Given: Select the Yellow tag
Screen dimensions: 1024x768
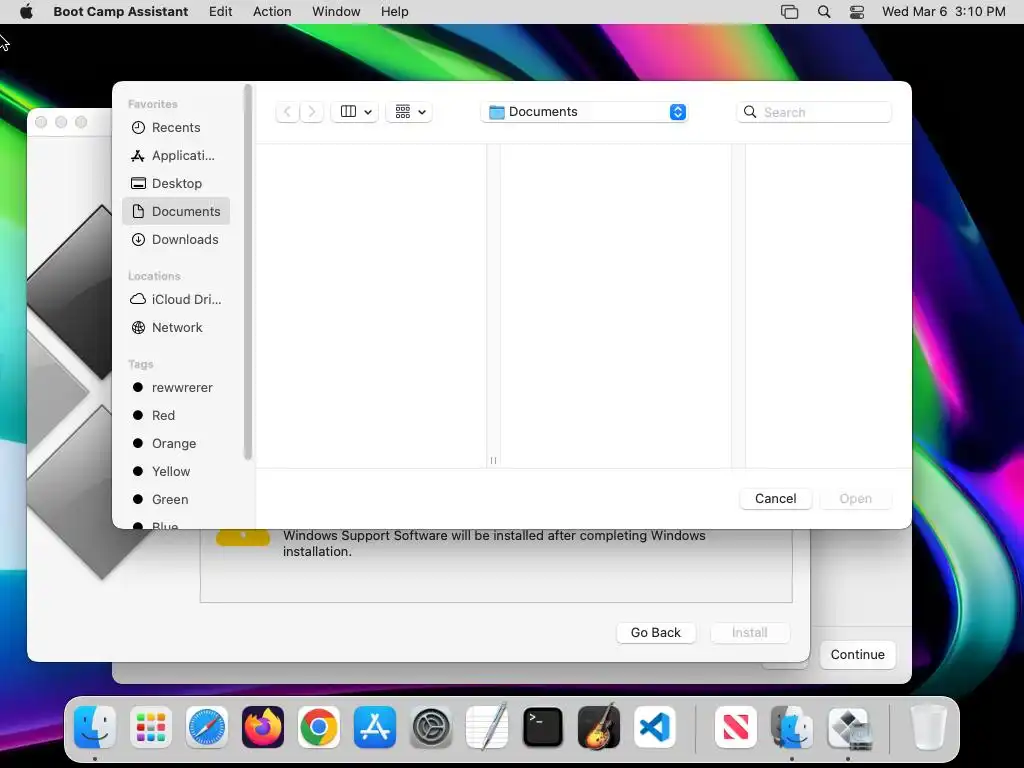Looking at the screenshot, I should point(176,472).
